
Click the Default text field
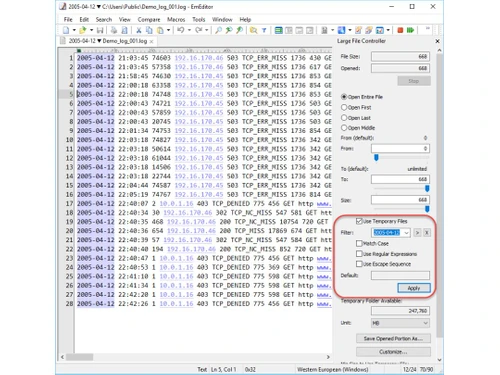400,275
